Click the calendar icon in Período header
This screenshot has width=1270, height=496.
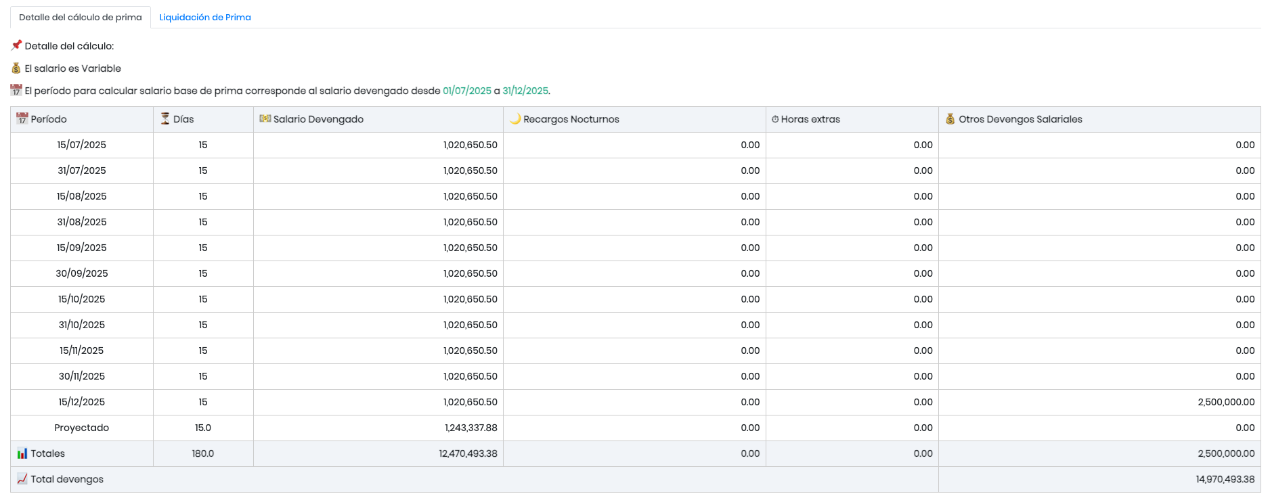(22, 119)
